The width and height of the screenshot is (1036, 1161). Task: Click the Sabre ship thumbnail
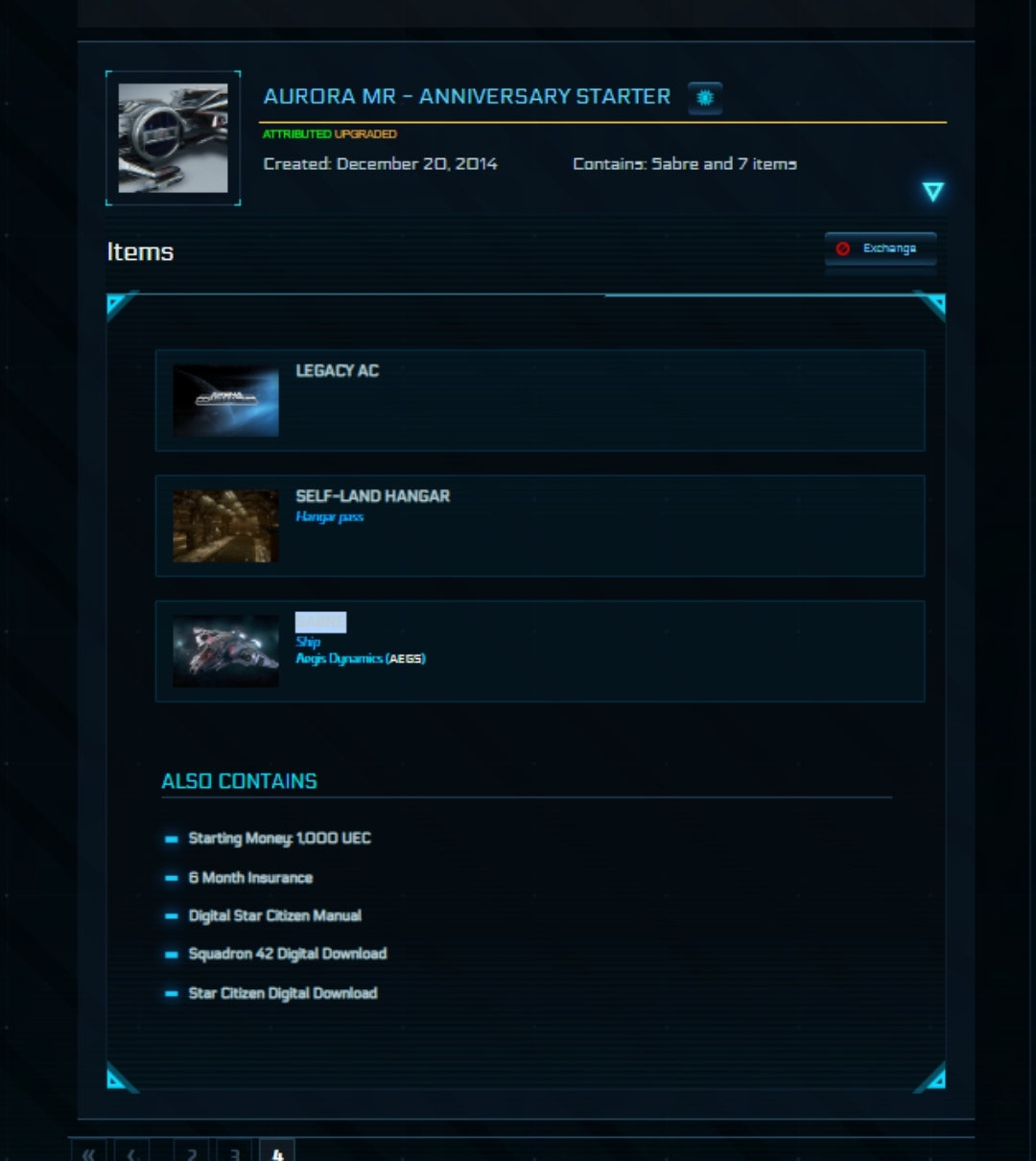(x=225, y=652)
